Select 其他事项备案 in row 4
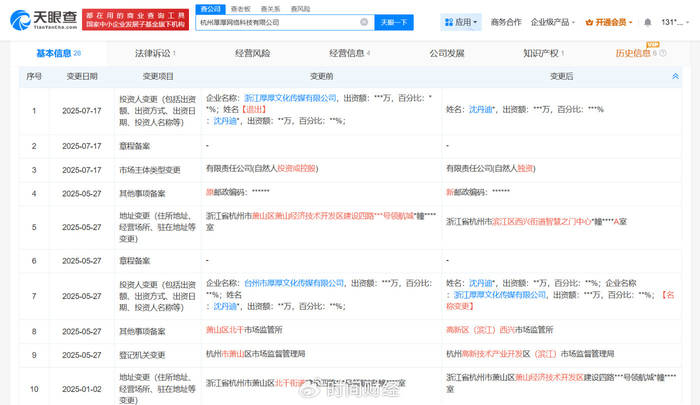700x405 pixels. [142, 194]
